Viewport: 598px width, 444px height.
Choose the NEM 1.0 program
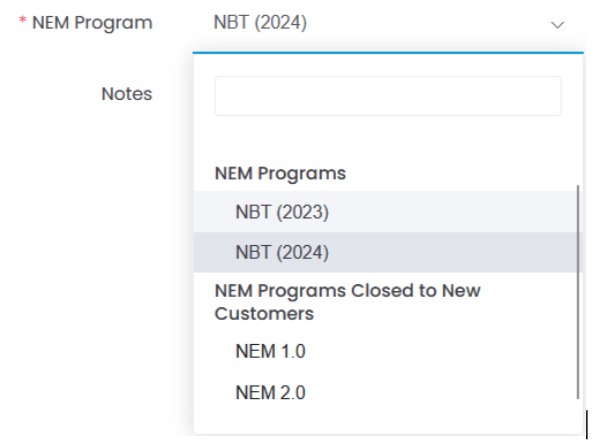click(386, 351)
